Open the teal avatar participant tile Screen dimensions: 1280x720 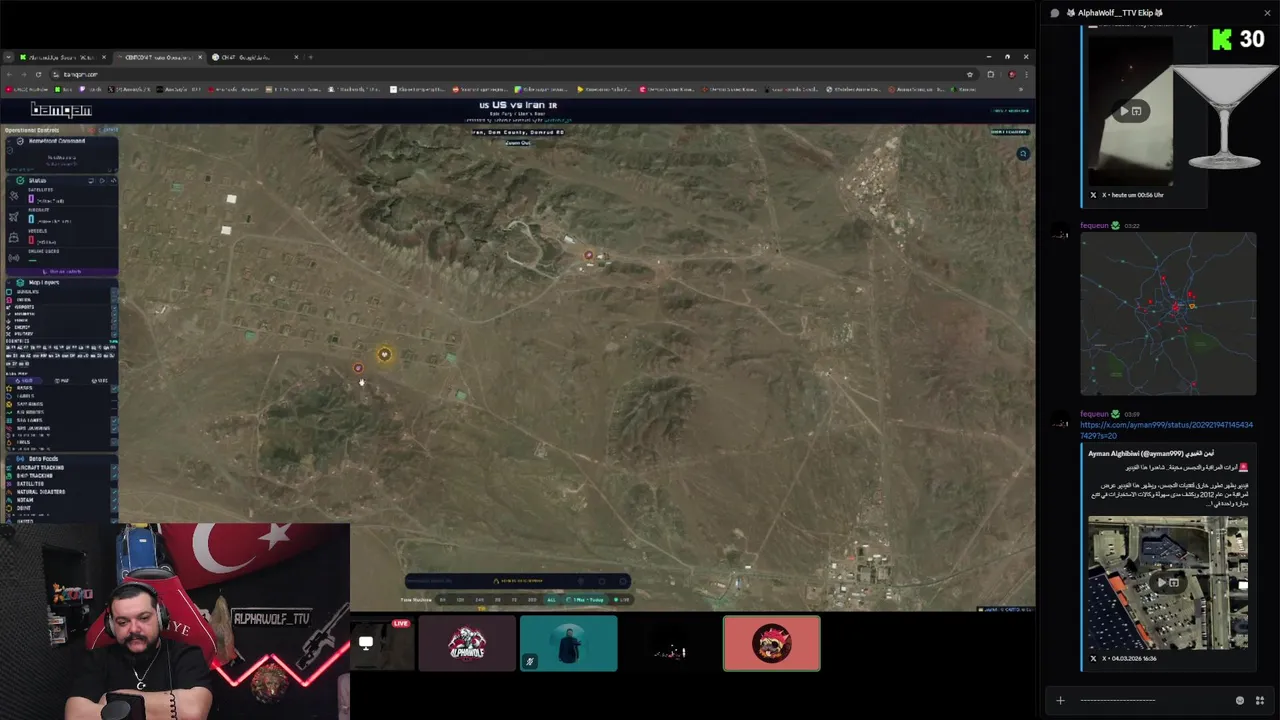click(x=568, y=643)
